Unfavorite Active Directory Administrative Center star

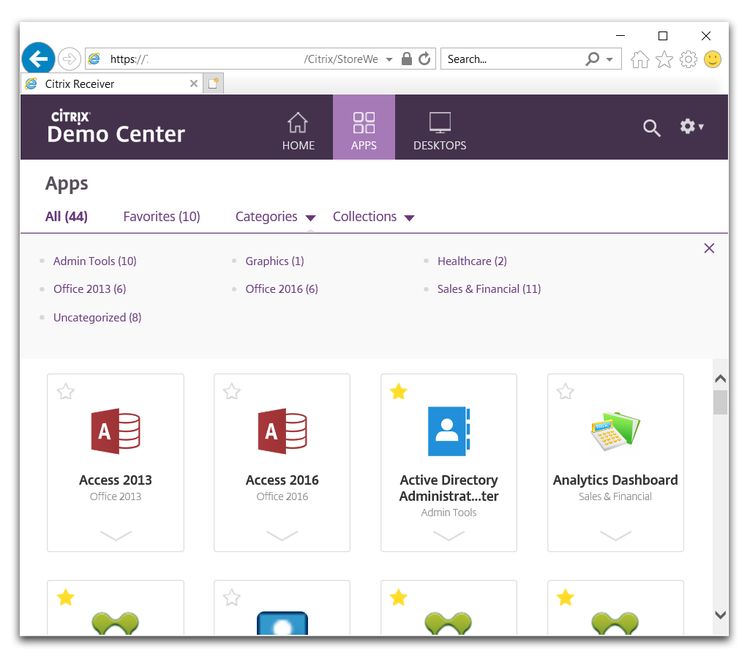tap(398, 392)
